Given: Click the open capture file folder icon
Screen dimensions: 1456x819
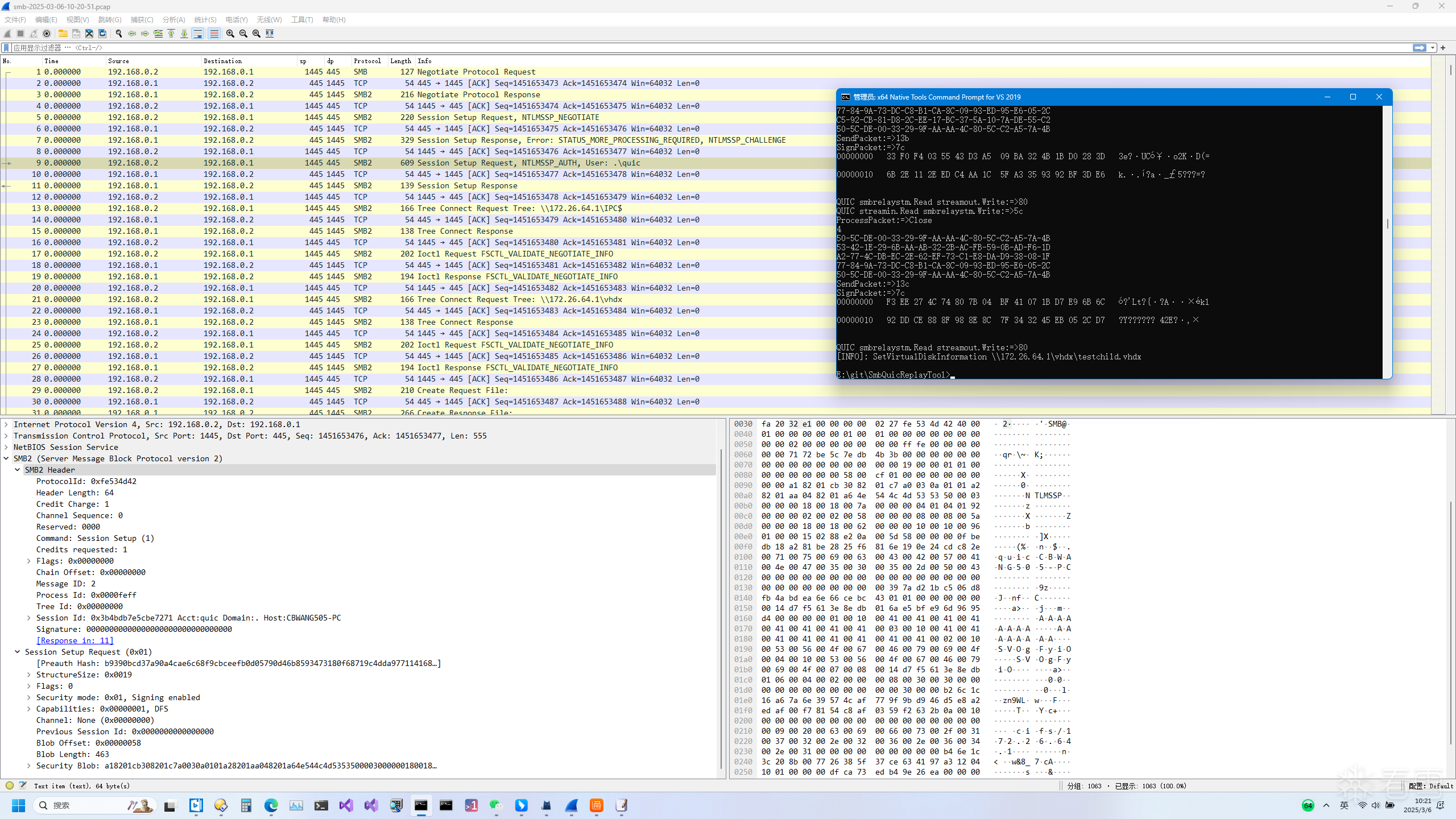Looking at the screenshot, I should pyautogui.click(x=63, y=34).
